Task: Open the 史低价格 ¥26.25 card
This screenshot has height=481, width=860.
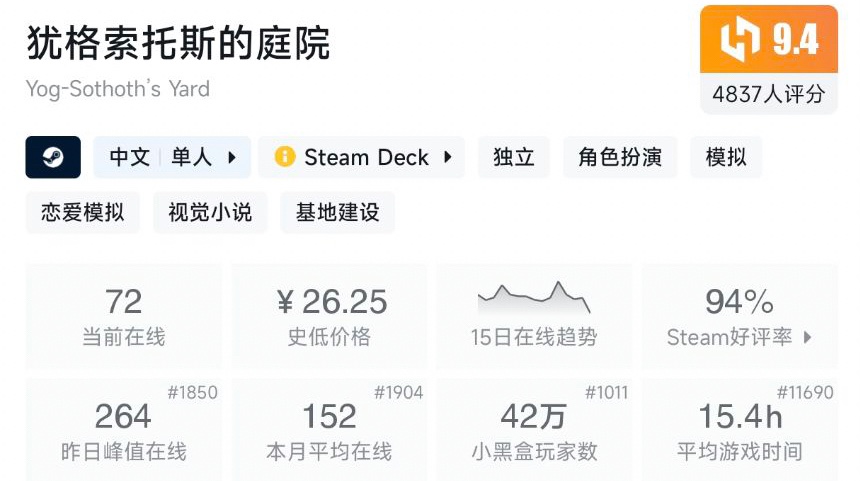Action: (330, 317)
